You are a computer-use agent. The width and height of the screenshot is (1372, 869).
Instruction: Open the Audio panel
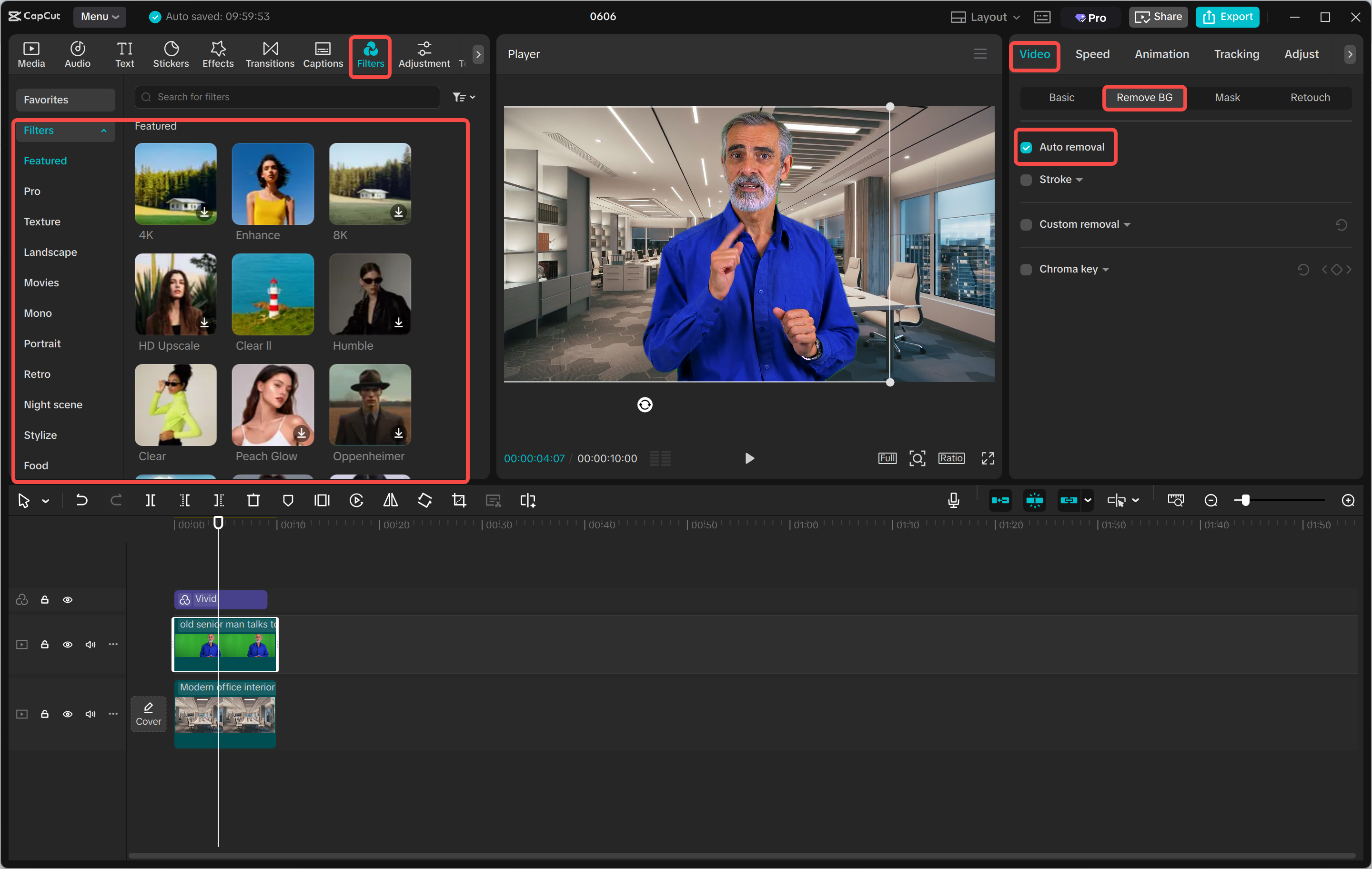point(77,54)
